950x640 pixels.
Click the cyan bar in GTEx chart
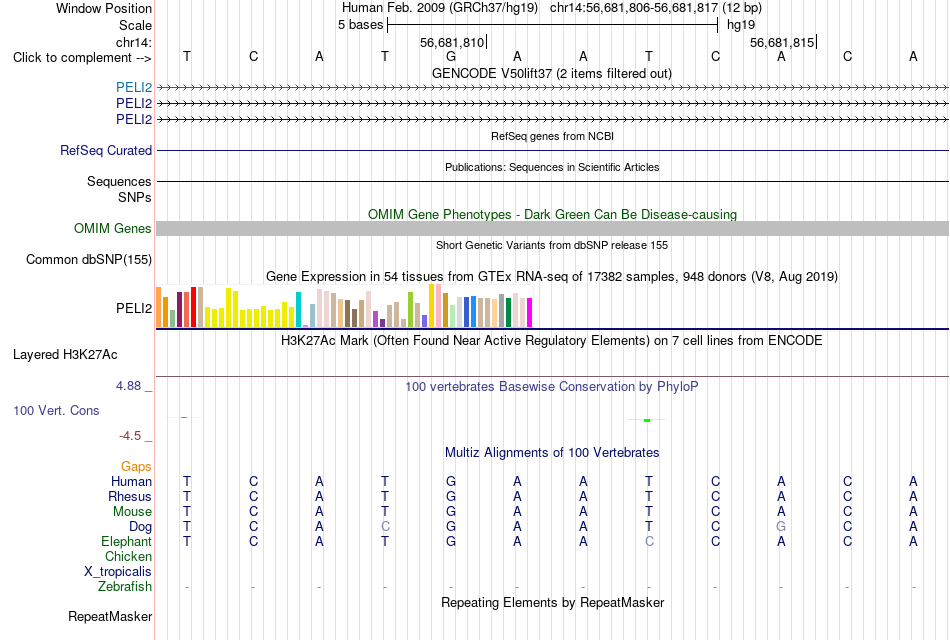[x=298, y=310]
